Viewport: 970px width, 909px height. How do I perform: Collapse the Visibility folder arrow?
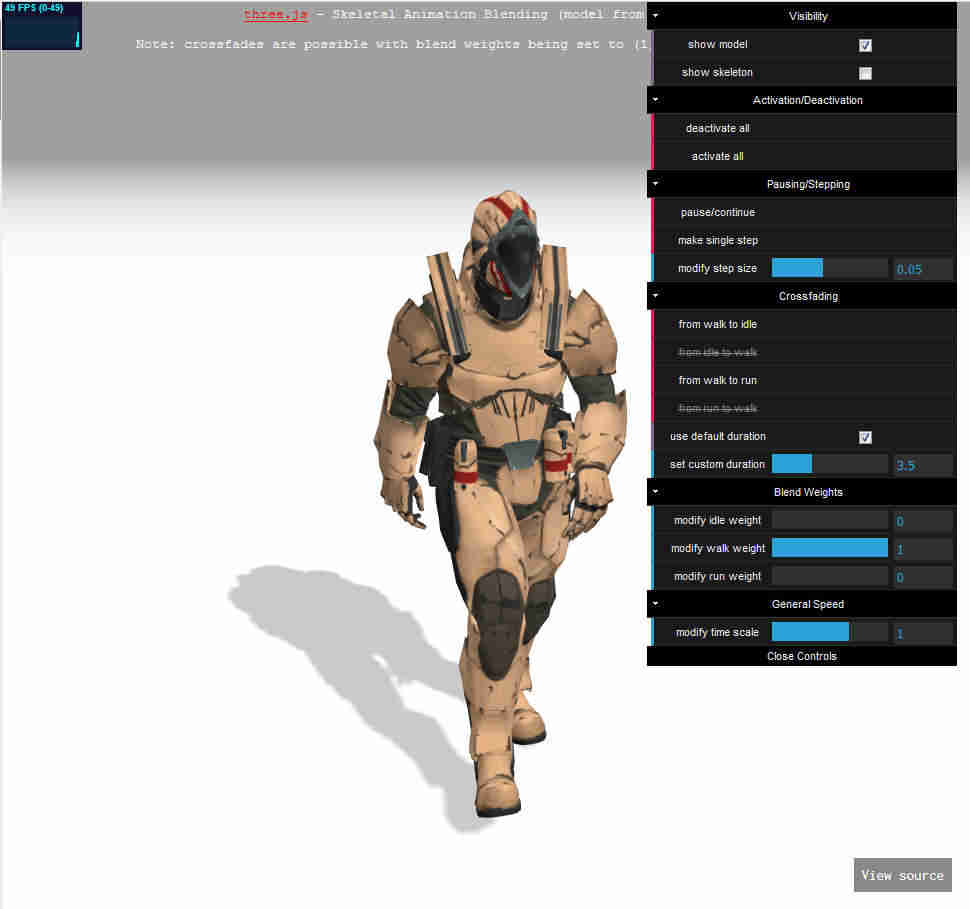[655, 17]
